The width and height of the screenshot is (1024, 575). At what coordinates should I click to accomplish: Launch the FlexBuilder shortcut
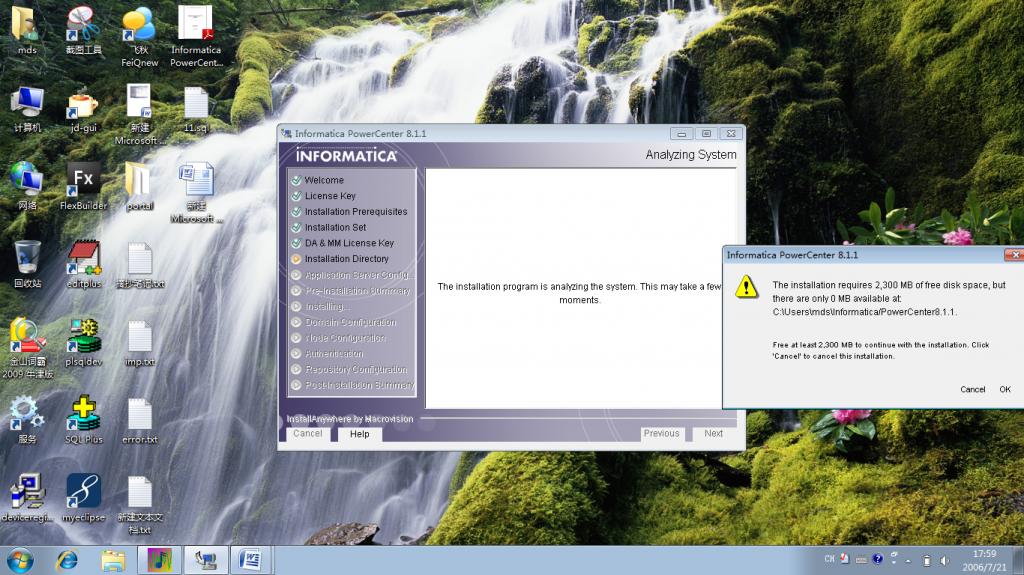click(x=83, y=186)
